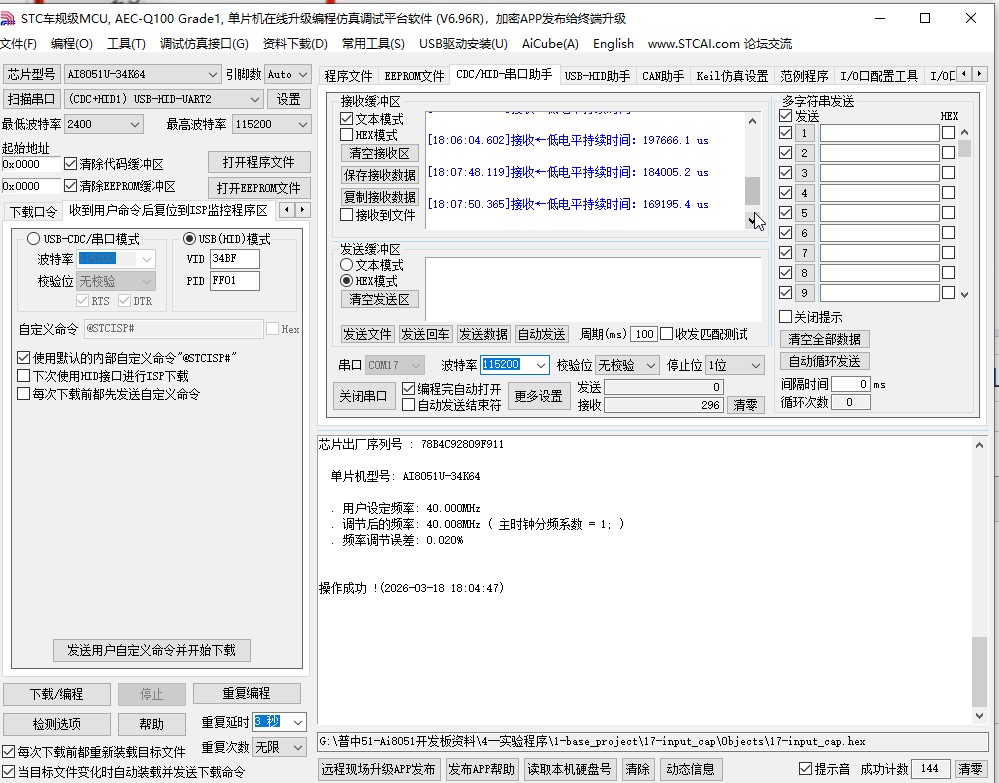Select the USB(HID)模式 radio button
Image resolution: width=999 pixels, height=783 pixels.
click(x=190, y=238)
